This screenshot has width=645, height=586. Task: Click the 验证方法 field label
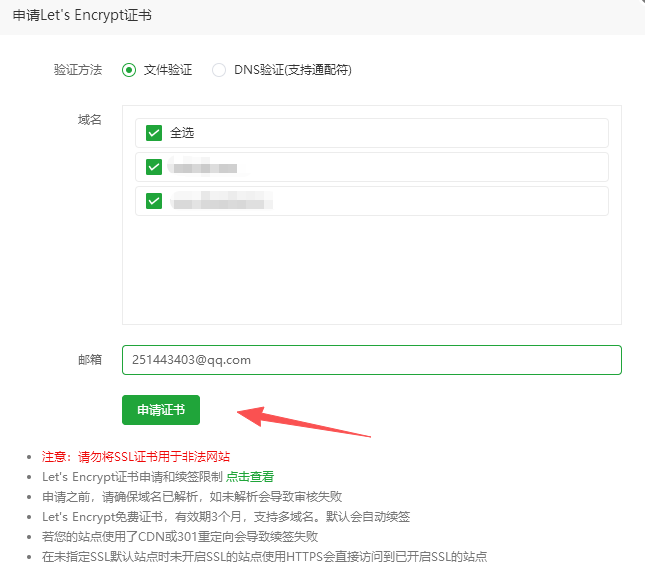click(77, 70)
